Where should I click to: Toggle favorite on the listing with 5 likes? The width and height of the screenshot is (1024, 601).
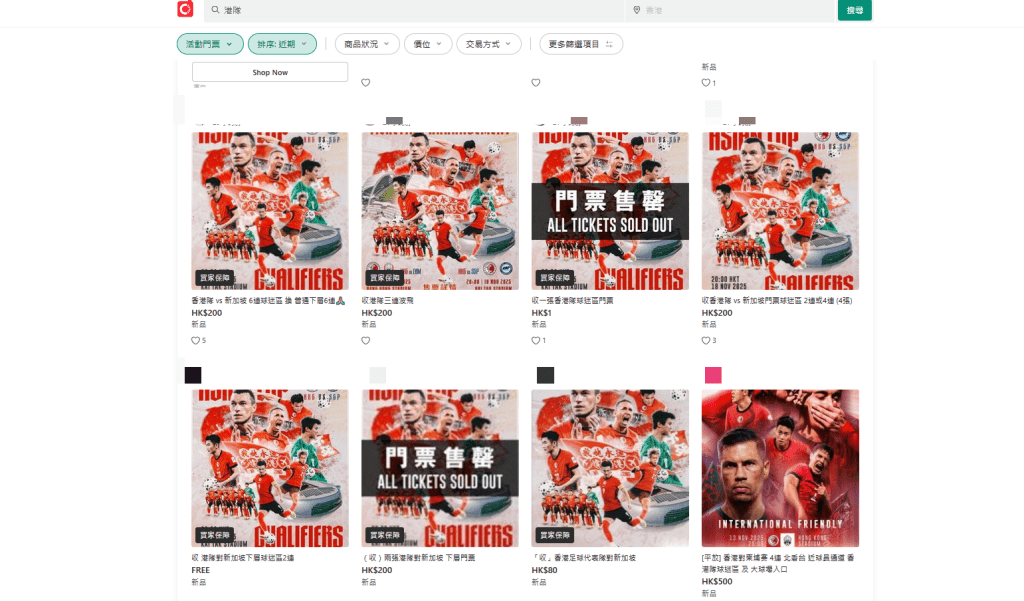(194, 340)
